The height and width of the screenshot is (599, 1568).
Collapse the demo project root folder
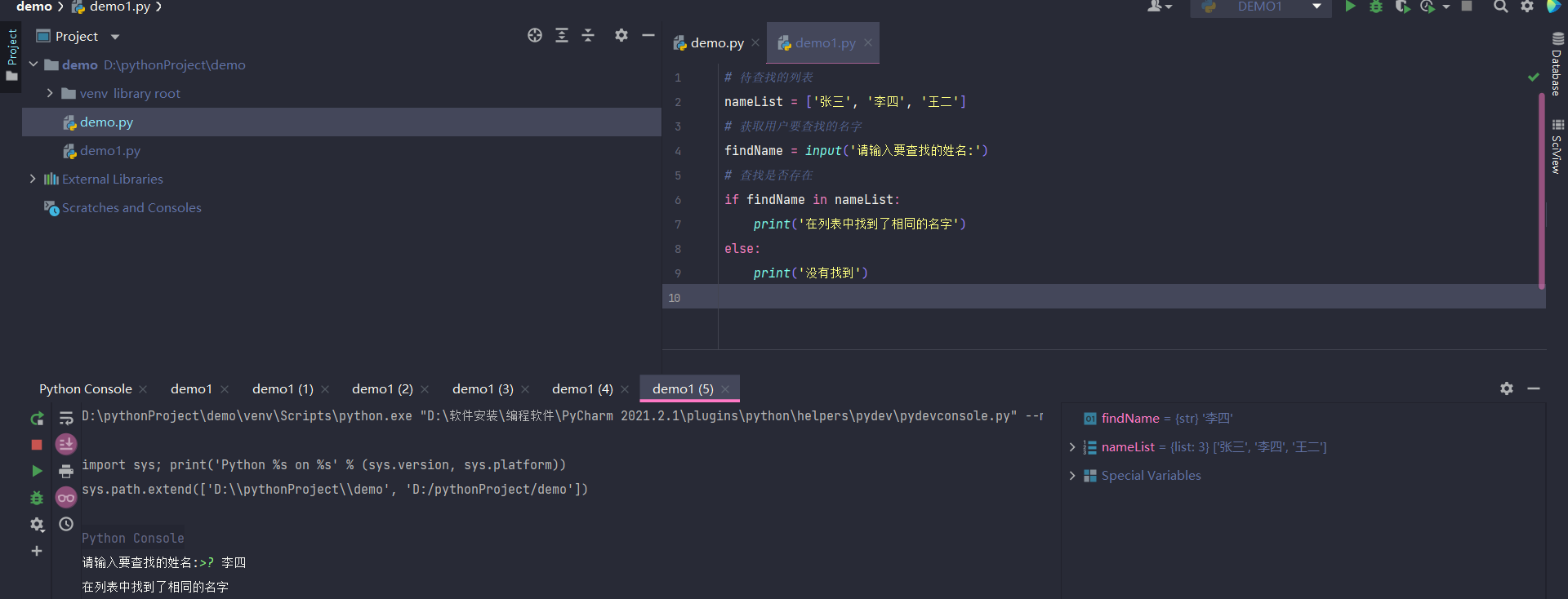pos(33,64)
